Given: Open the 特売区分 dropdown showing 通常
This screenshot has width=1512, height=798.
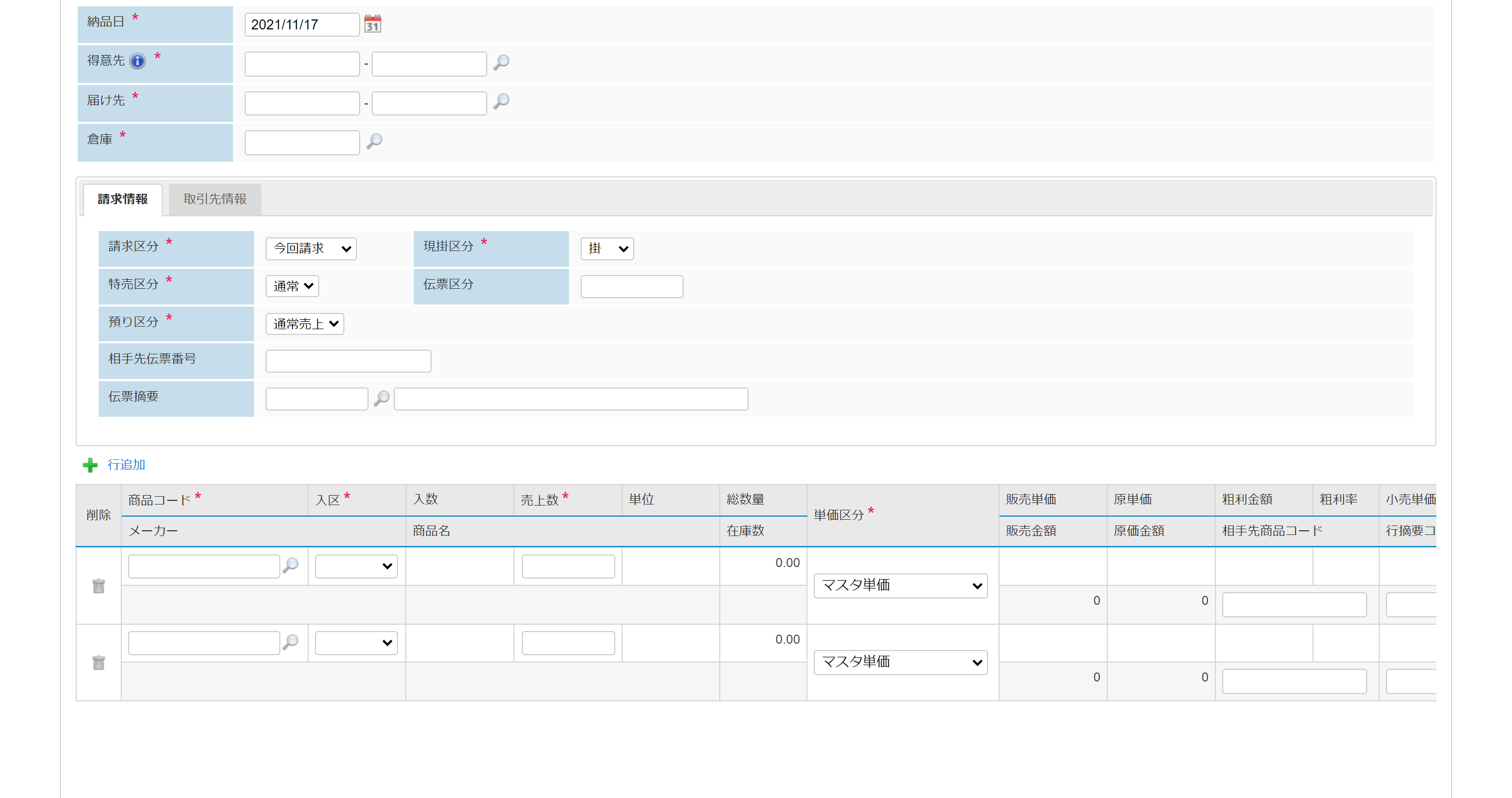Looking at the screenshot, I should point(292,286).
